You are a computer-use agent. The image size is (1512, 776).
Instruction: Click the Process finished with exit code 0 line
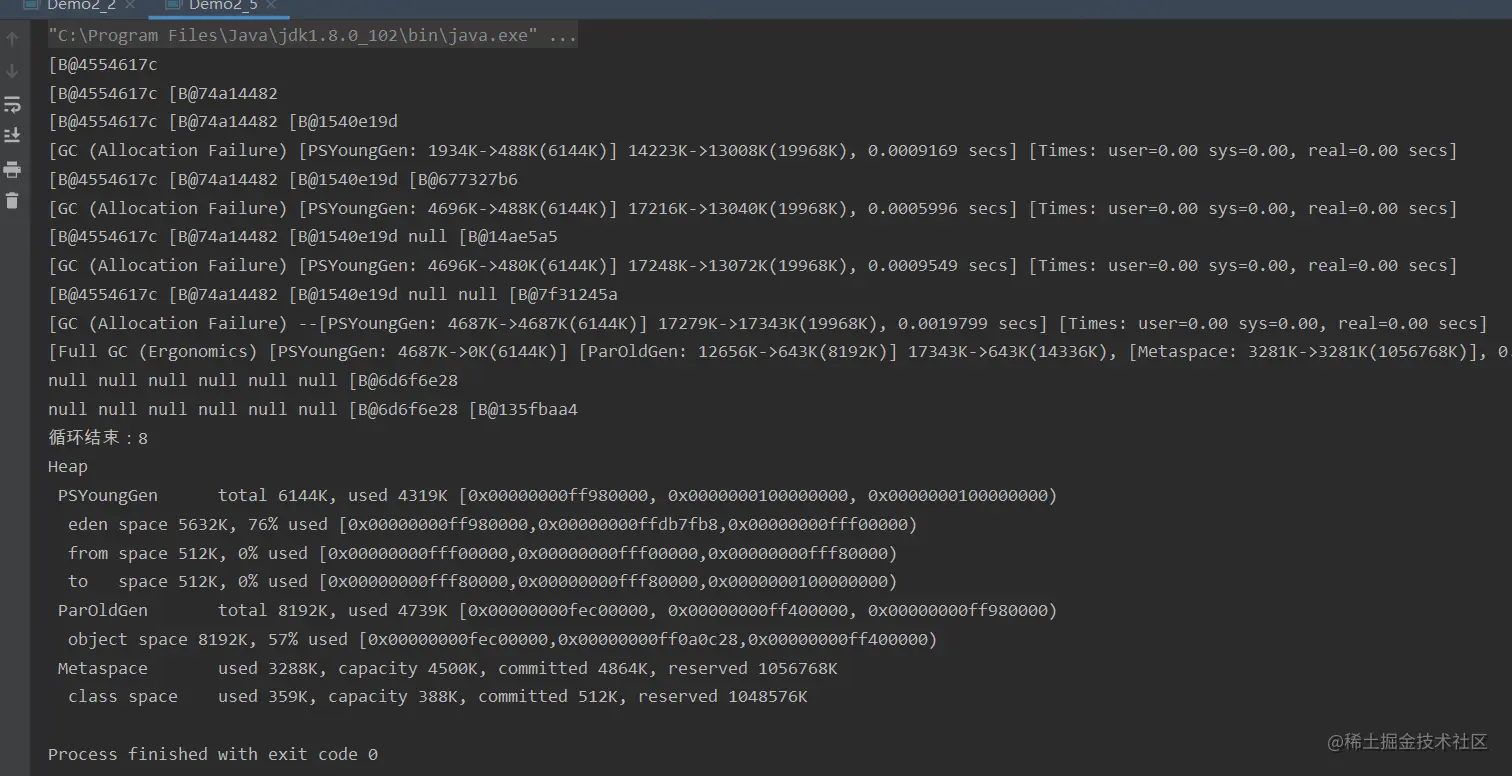coord(213,755)
